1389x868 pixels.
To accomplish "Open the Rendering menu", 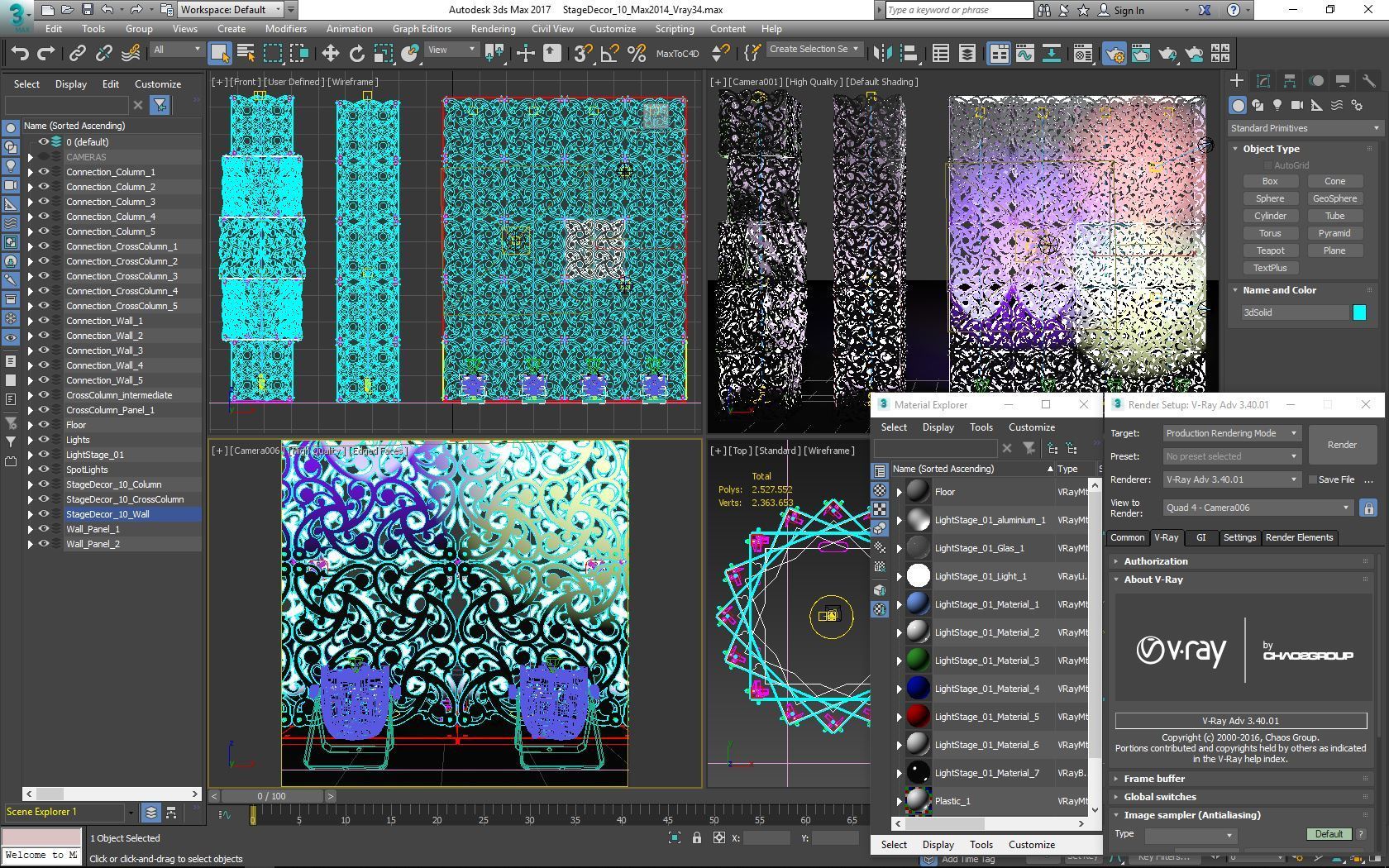I will point(493,29).
